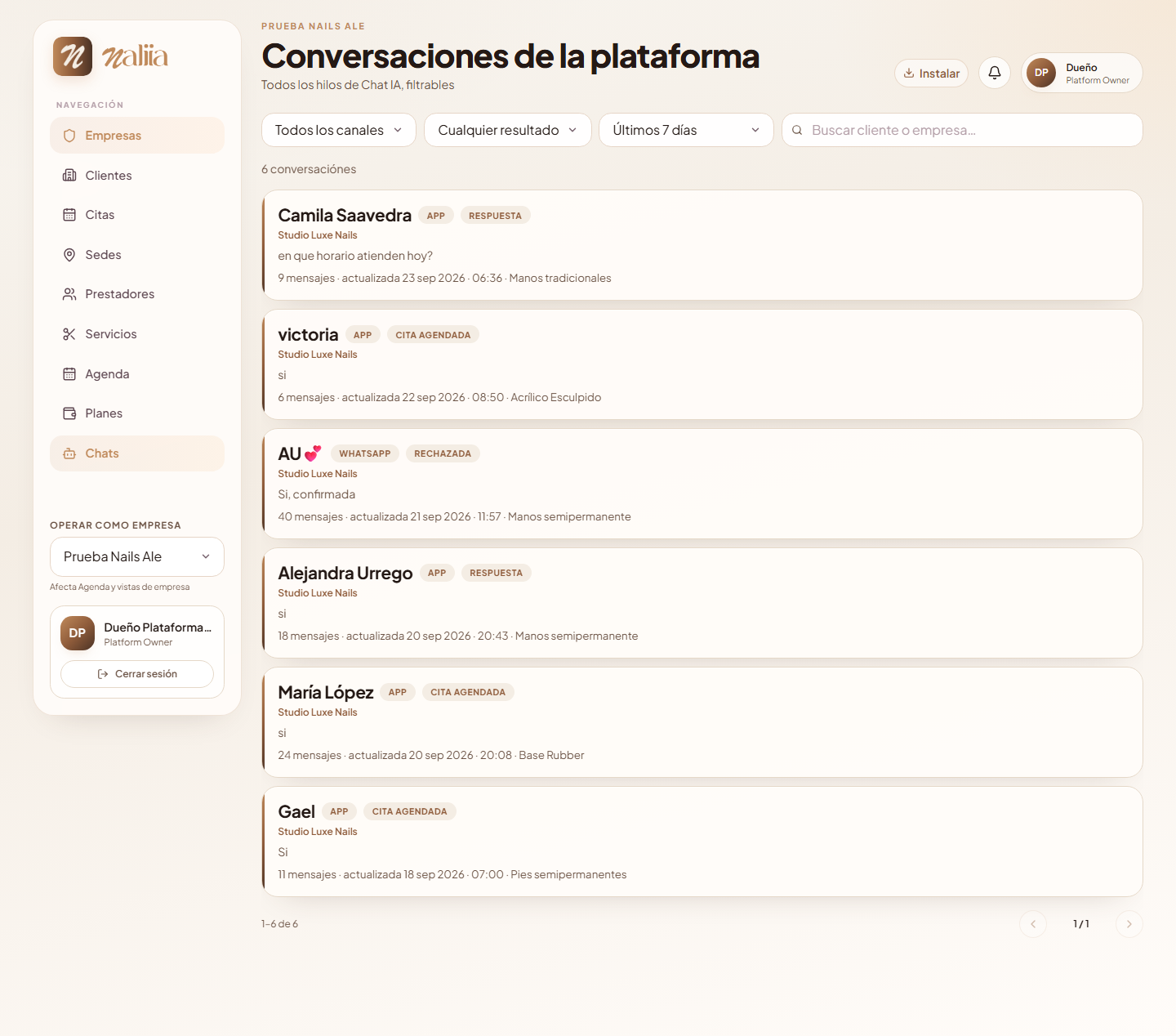Click the DP avatar in sidebar card
Viewport: 1176px width, 1036px height.
78,633
